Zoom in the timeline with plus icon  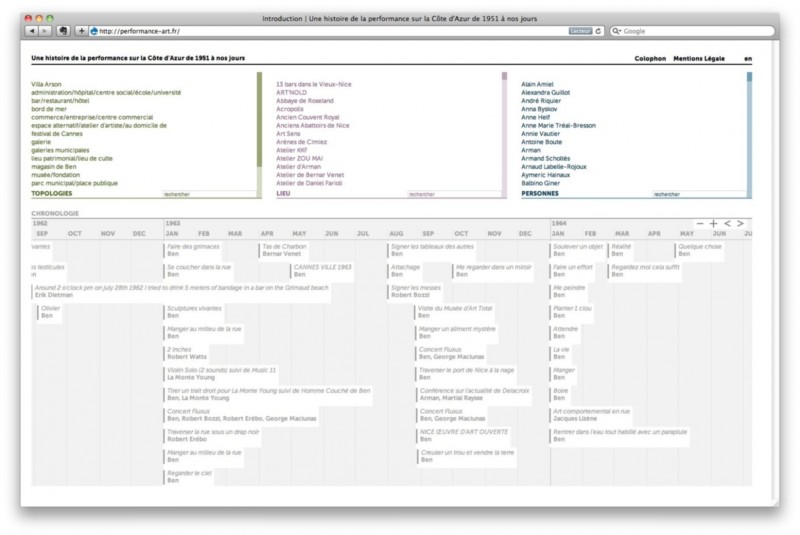point(713,223)
